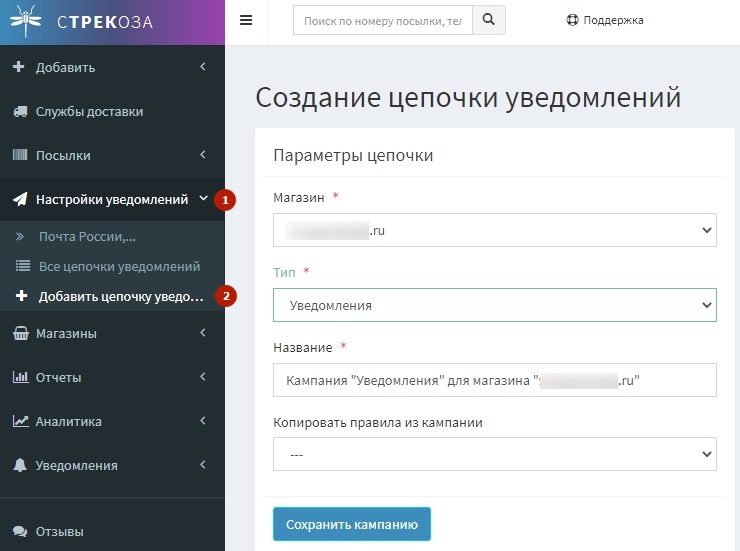Viewport: 740px width, 551px height.
Task: Collapse the Настройки уведомлений menu section
Action: pos(111,200)
